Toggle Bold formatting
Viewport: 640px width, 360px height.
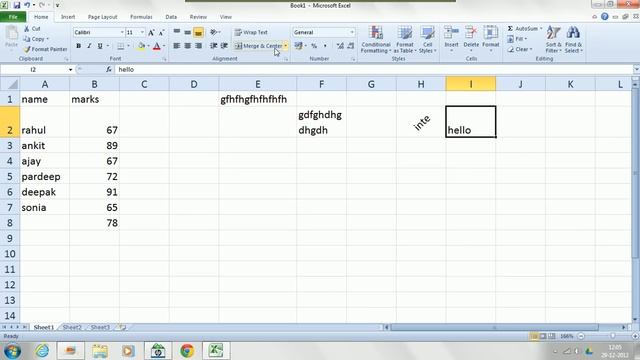tap(78, 46)
